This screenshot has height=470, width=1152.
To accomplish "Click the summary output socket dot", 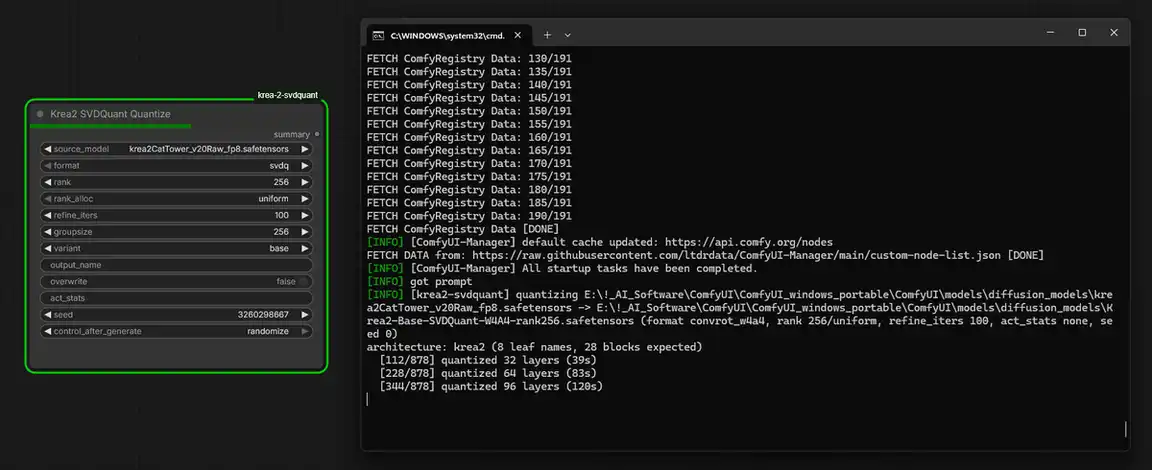I will pos(317,134).
